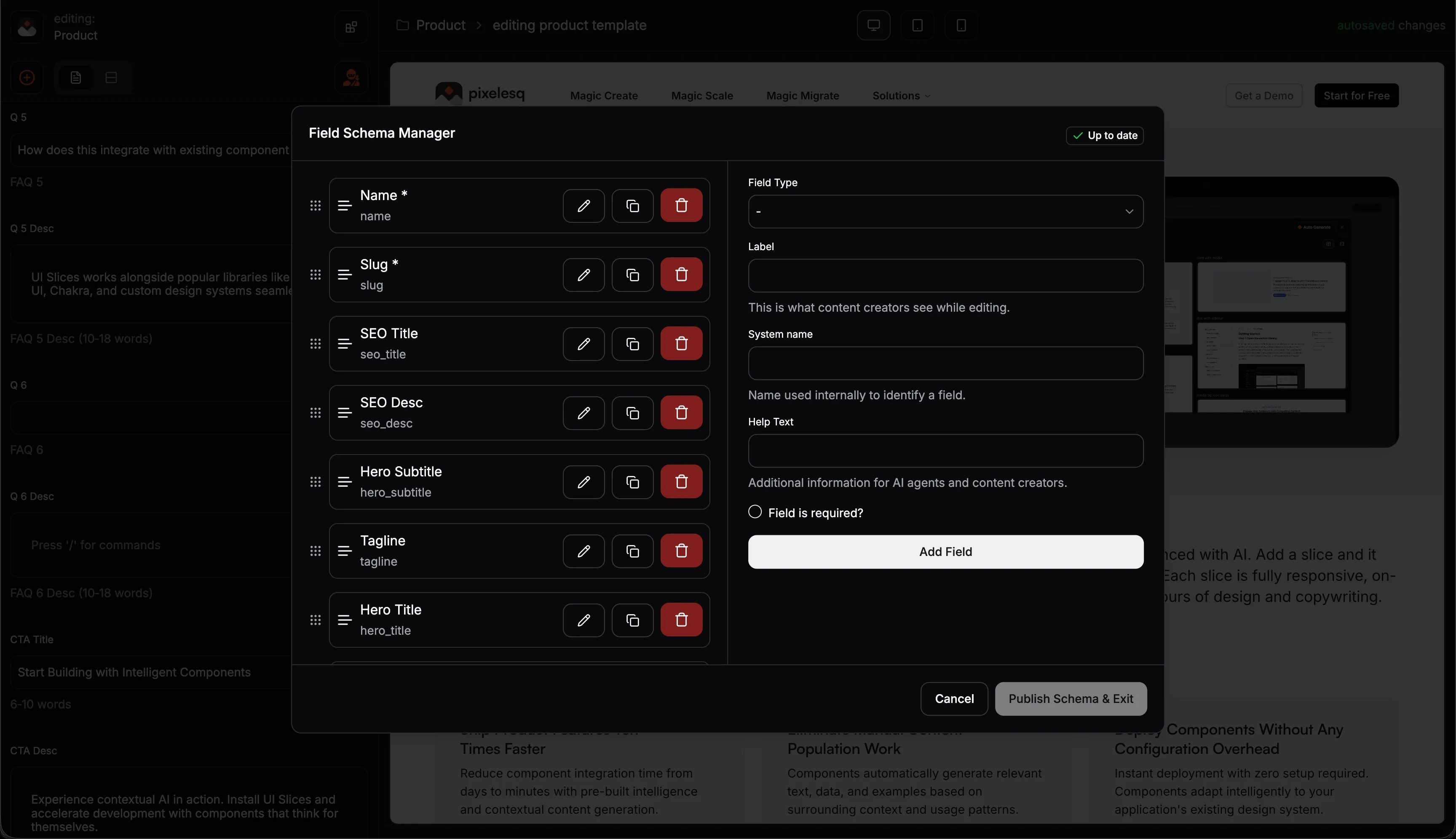Image resolution: width=1456 pixels, height=839 pixels.
Task: Select desktop preview mode
Action: tap(873, 25)
